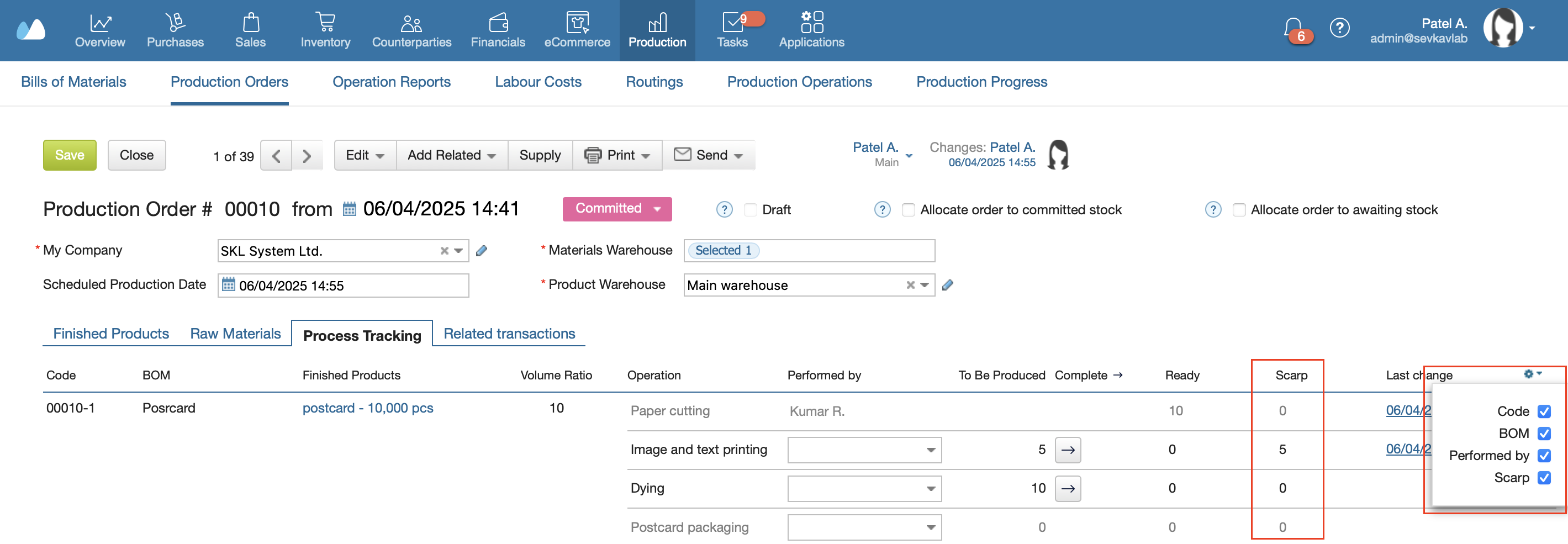Open Production Progress tab
1568x544 pixels.
pyautogui.click(x=982, y=82)
